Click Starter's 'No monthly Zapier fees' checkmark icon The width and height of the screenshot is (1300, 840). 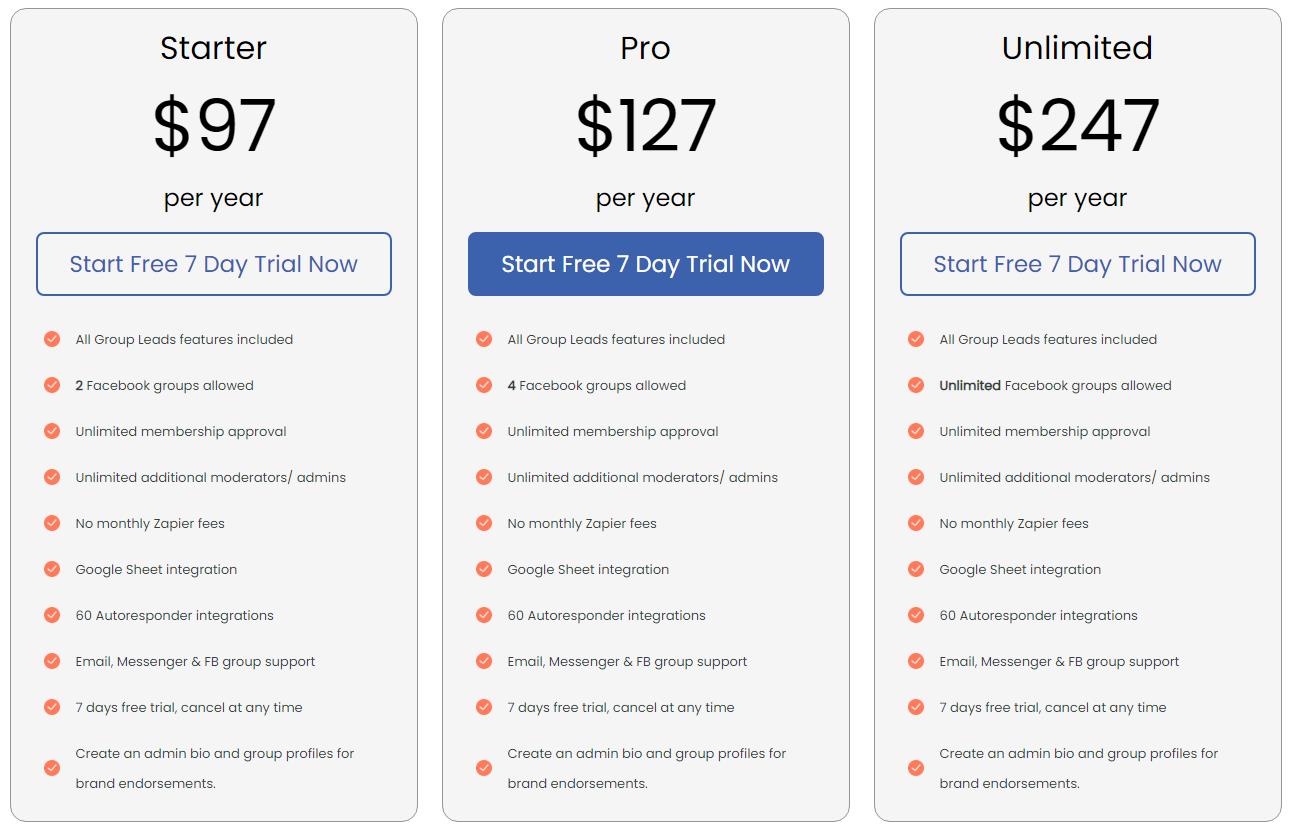pos(52,523)
